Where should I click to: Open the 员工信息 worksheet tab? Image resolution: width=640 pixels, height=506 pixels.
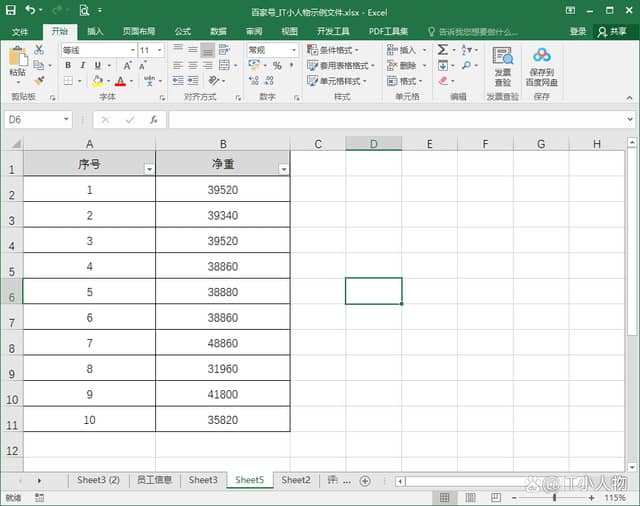(154, 481)
